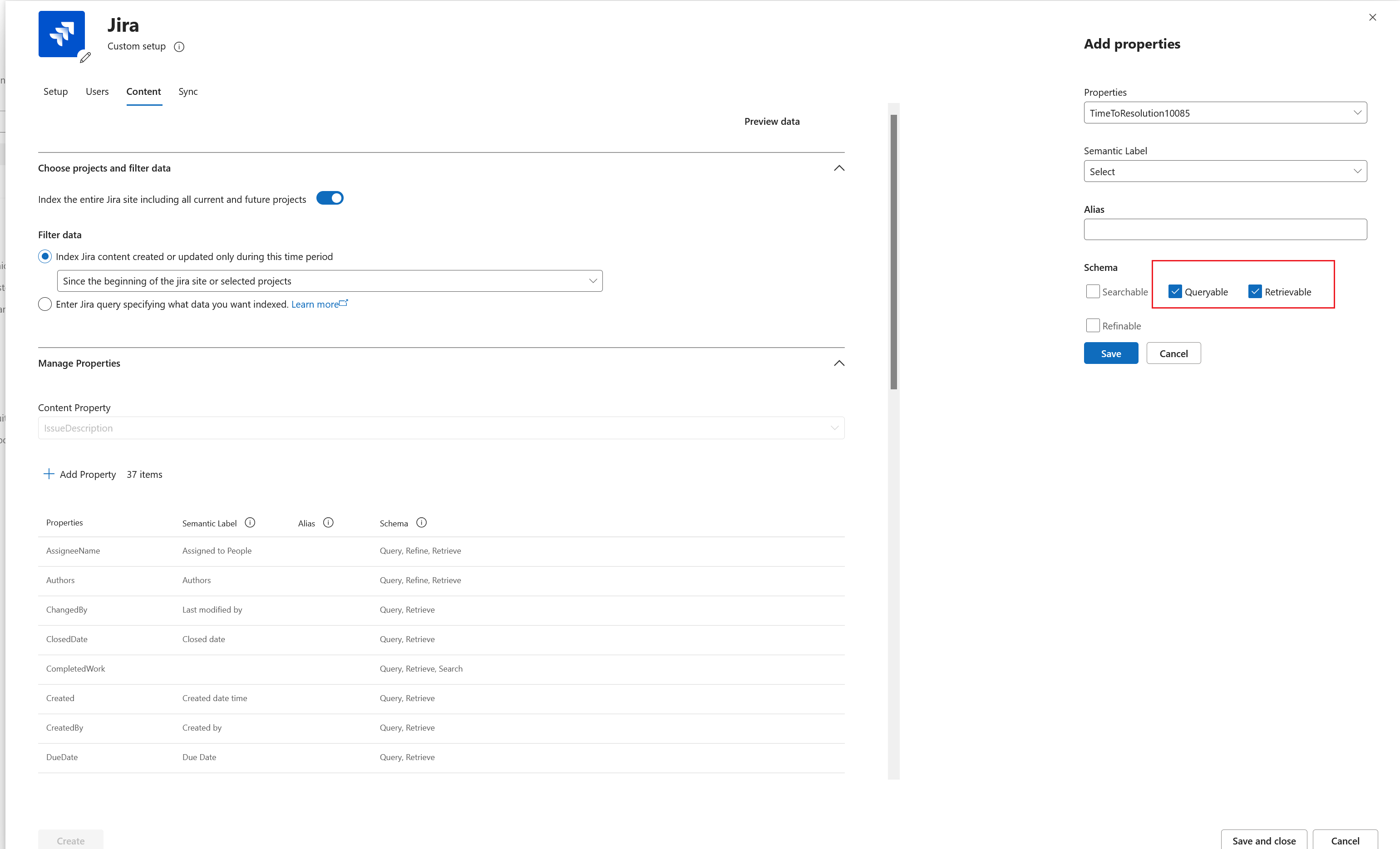Click the info icon next to Alias header
The width and height of the screenshot is (1400, 849).
[328, 522]
